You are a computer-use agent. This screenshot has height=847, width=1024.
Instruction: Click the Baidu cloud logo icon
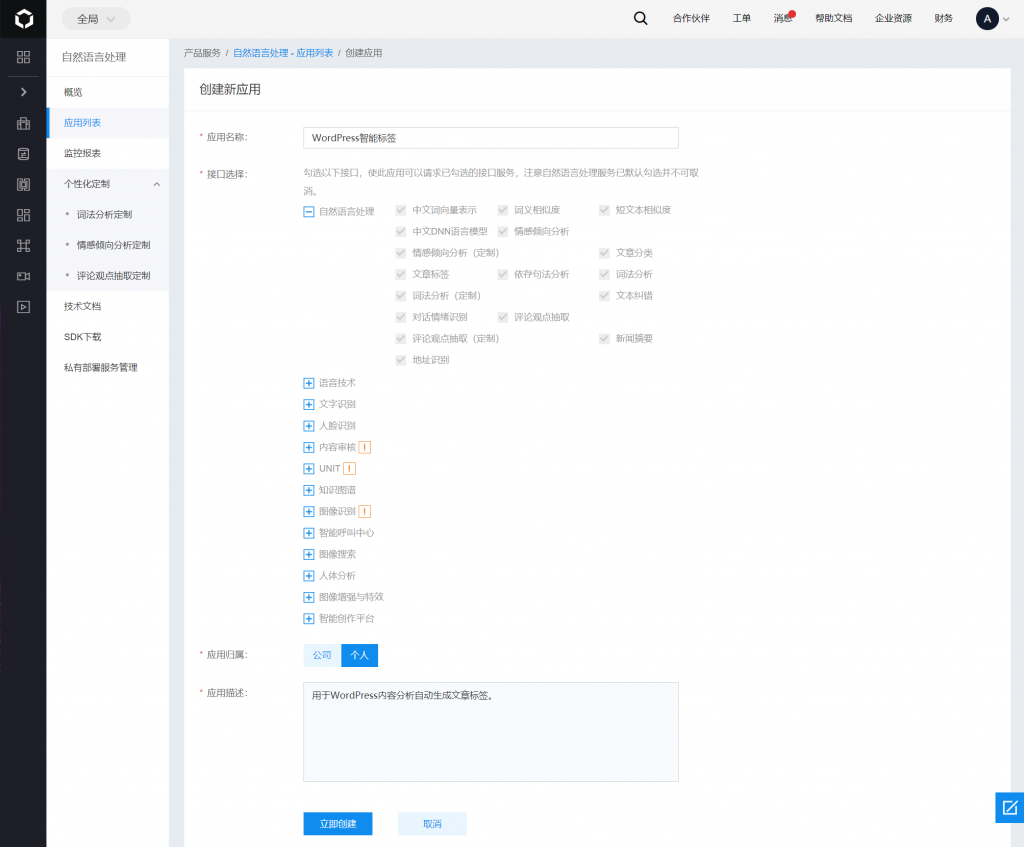pos(23,18)
